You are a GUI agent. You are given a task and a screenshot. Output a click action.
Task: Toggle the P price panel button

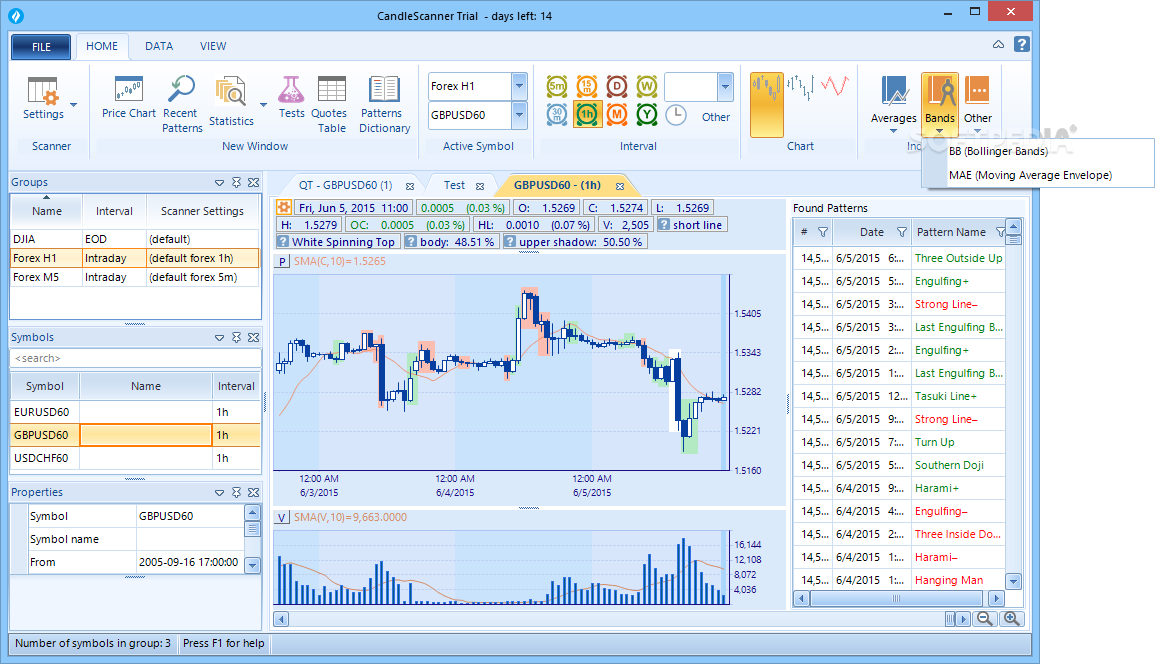click(x=282, y=261)
